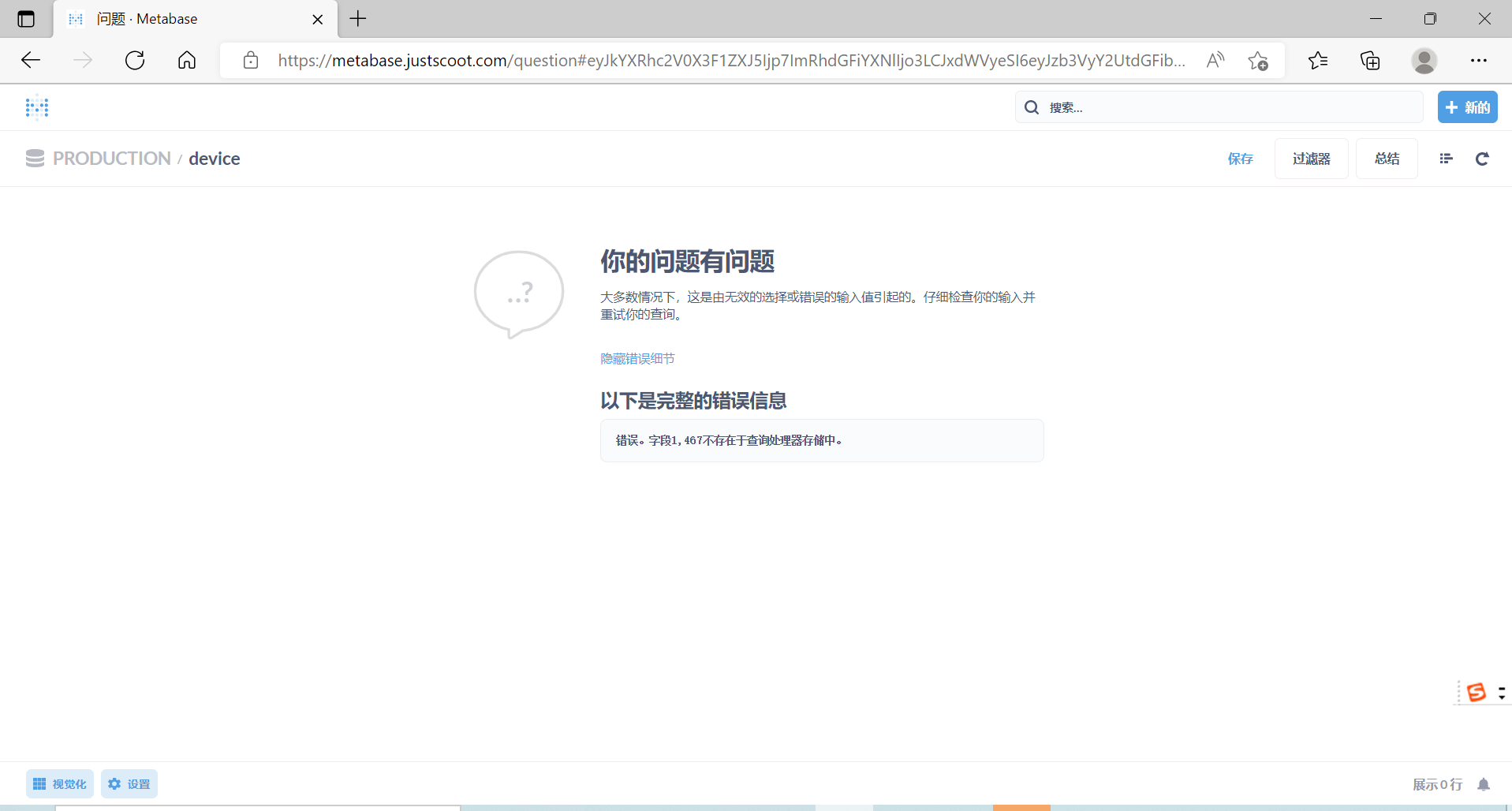Open the 设置 settings panel

129,783
